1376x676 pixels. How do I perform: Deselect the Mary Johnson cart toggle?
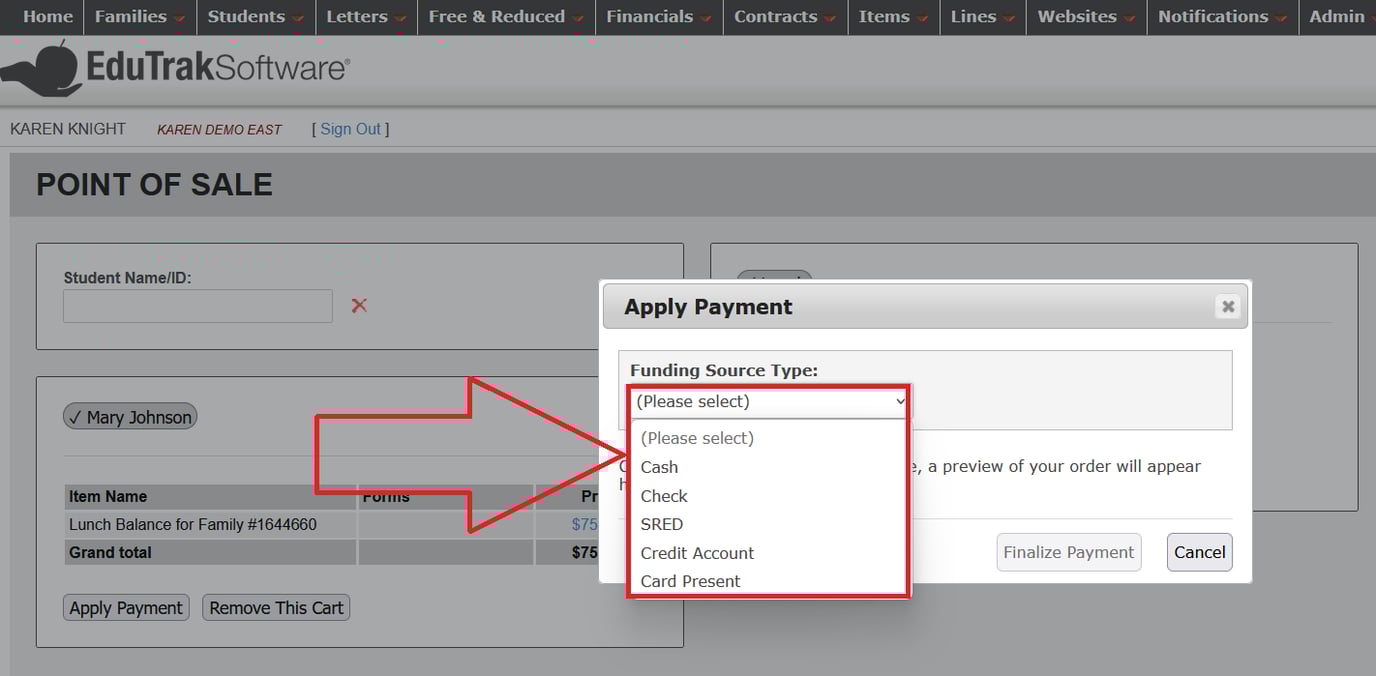[x=129, y=416]
